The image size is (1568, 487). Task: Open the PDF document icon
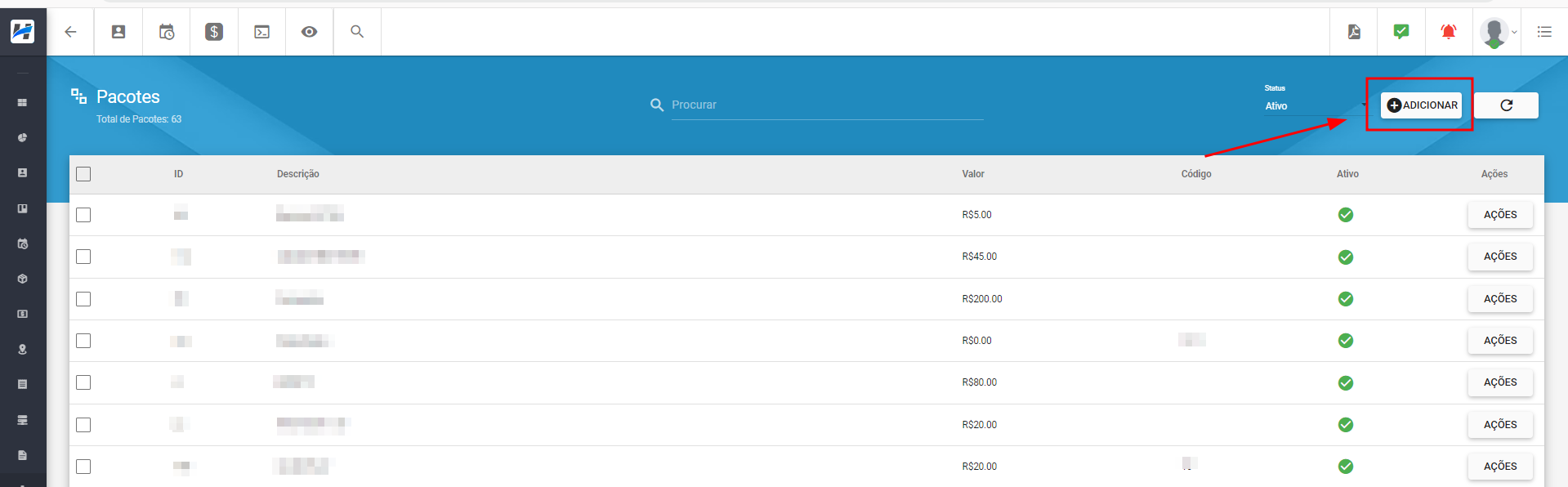pos(1354,32)
